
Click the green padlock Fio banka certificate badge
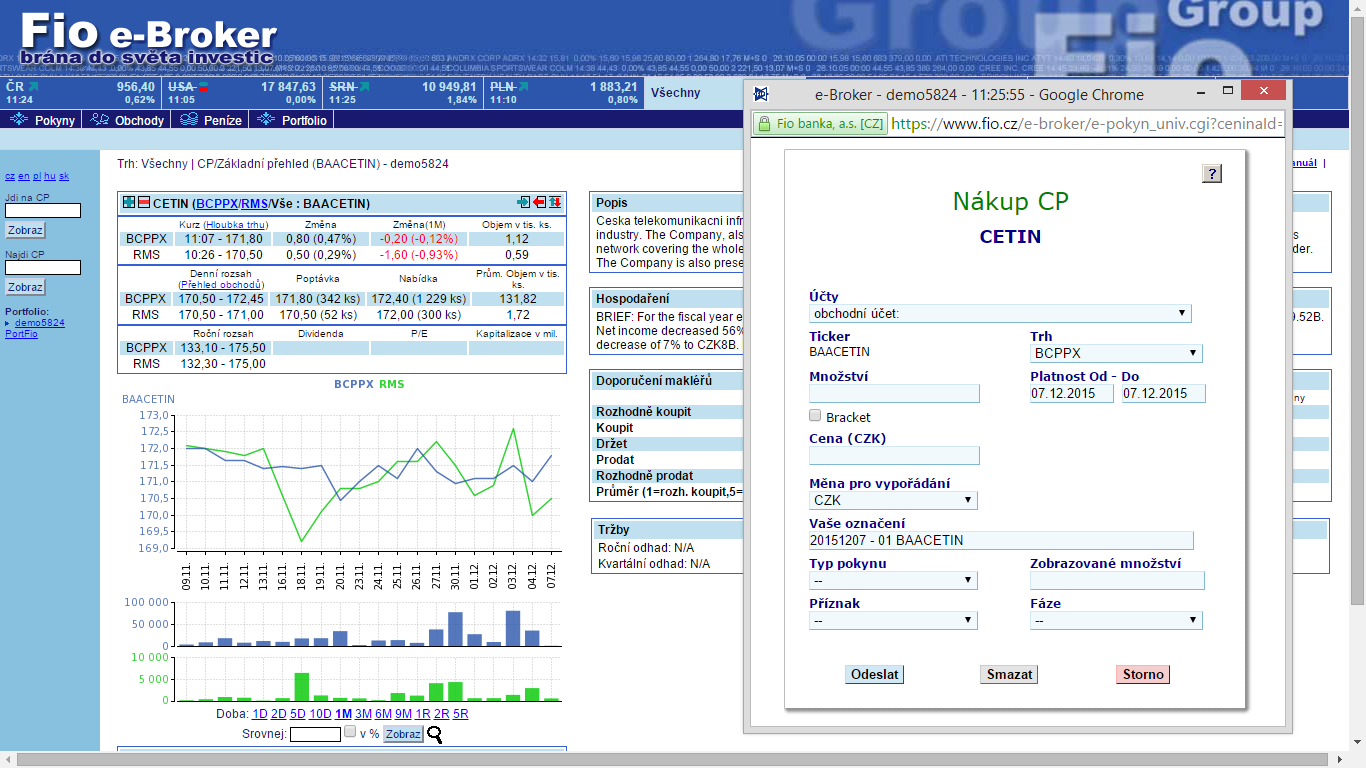[820, 124]
